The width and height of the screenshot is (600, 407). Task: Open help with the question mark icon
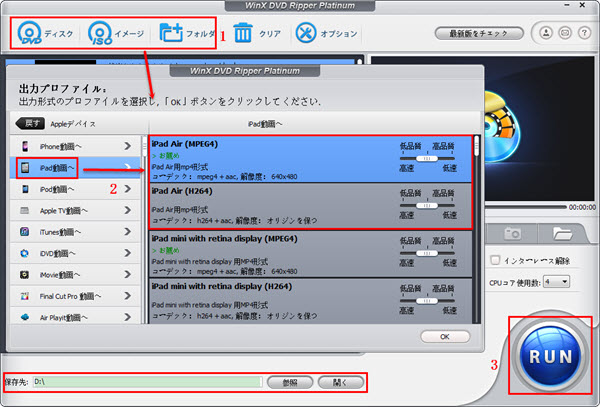point(584,33)
